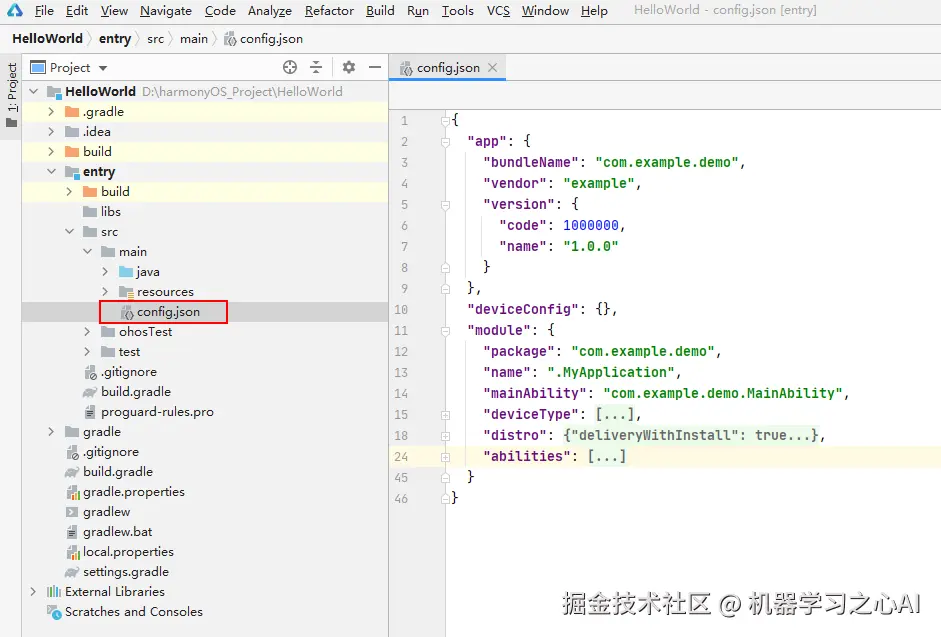The width and height of the screenshot is (941, 637).
Task: Collapse the HelloWorld root project node
Action: click(34, 91)
